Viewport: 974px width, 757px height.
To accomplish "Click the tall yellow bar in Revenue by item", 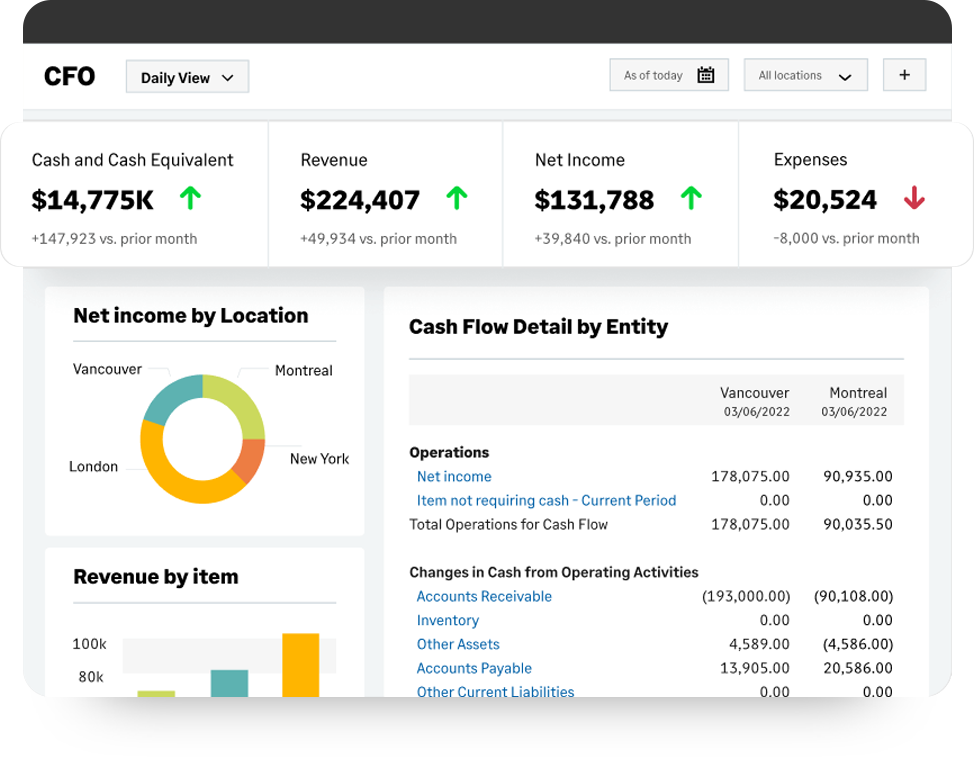I will tap(301, 664).
